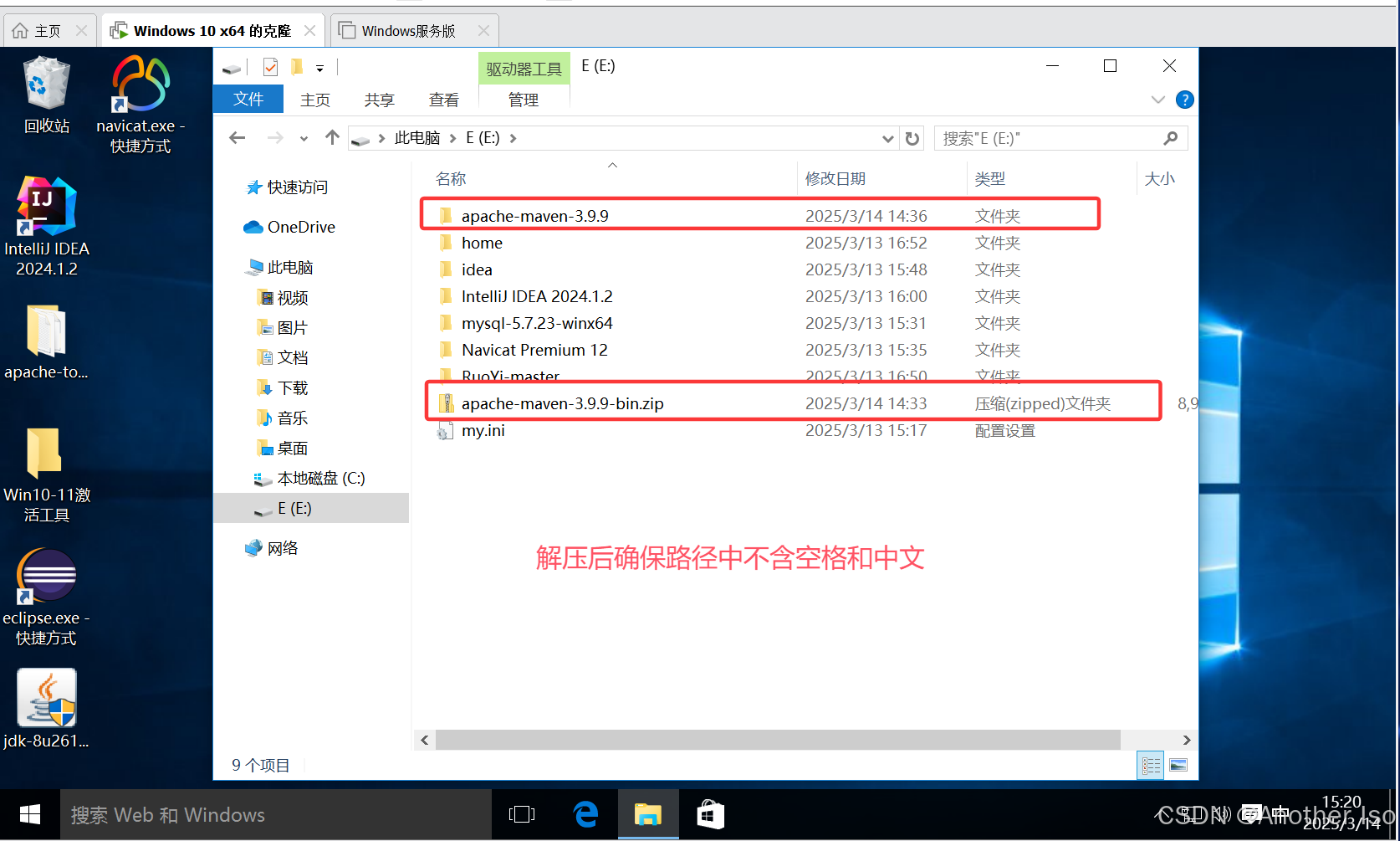Screen dimensions: 1400x841
Task: Open 下载 in the navigation pane
Action: [x=283, y=388]
